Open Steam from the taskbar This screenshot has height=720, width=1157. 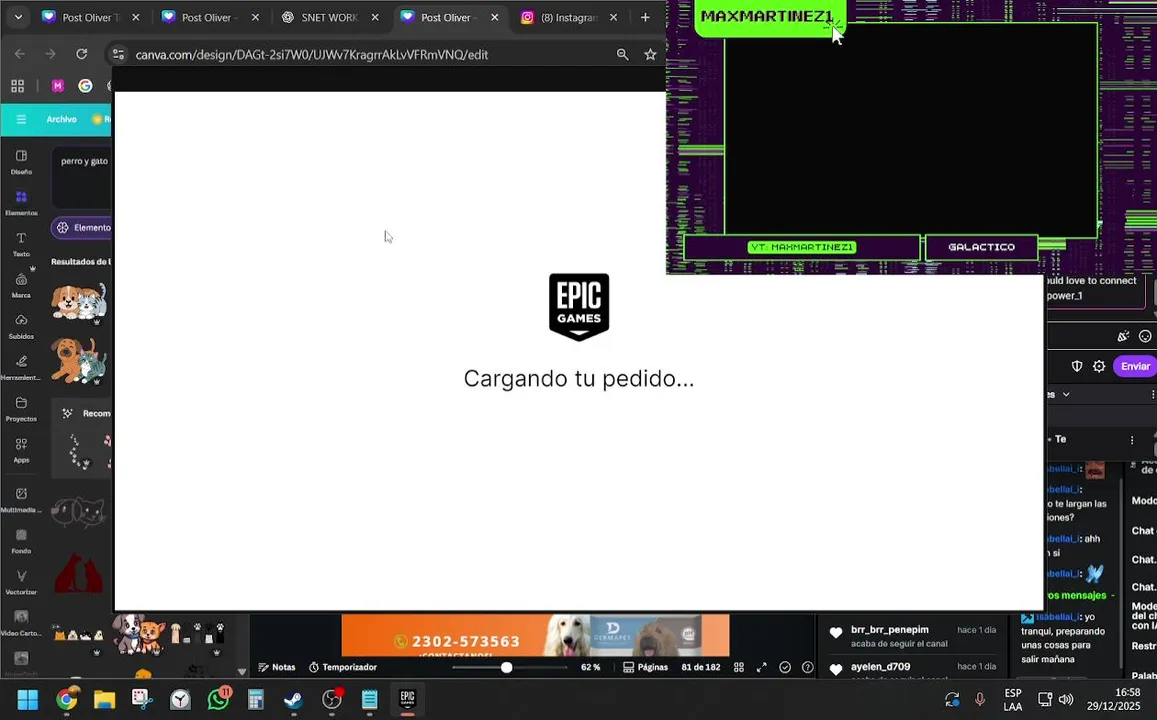pyautogui.click(x=294, y=699)
